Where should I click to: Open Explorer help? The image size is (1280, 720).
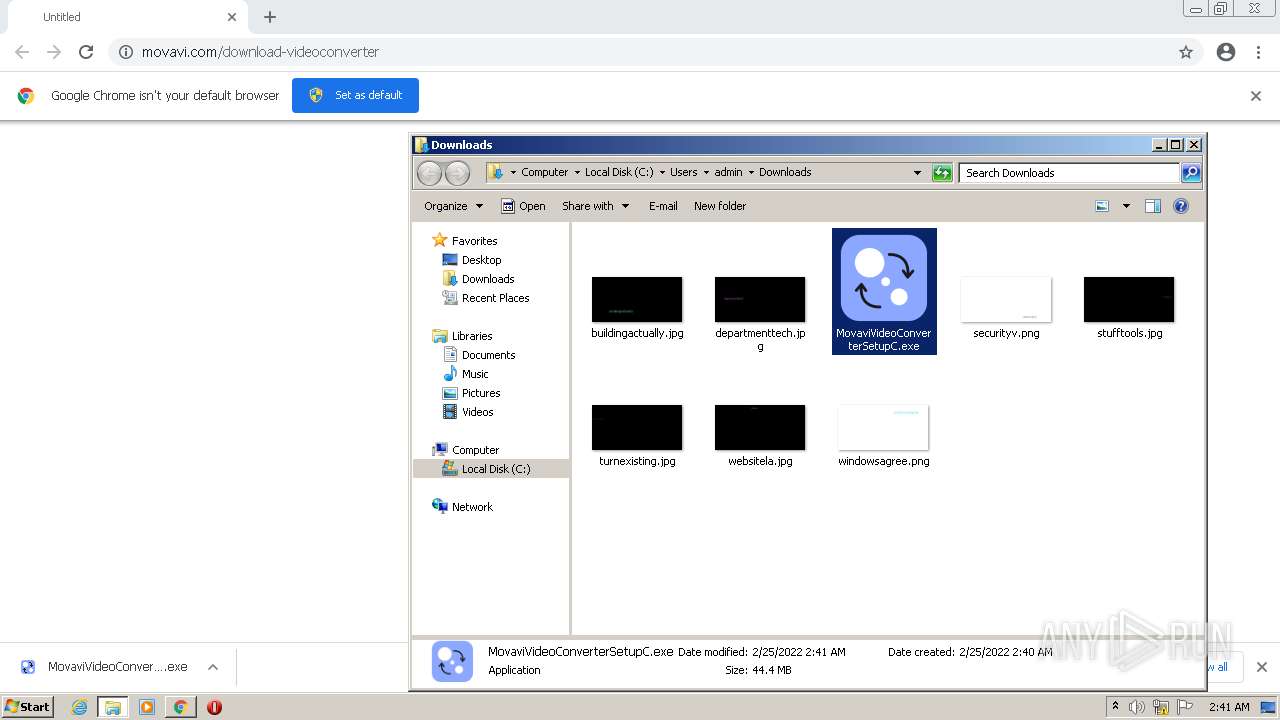tap(1181, 206)
